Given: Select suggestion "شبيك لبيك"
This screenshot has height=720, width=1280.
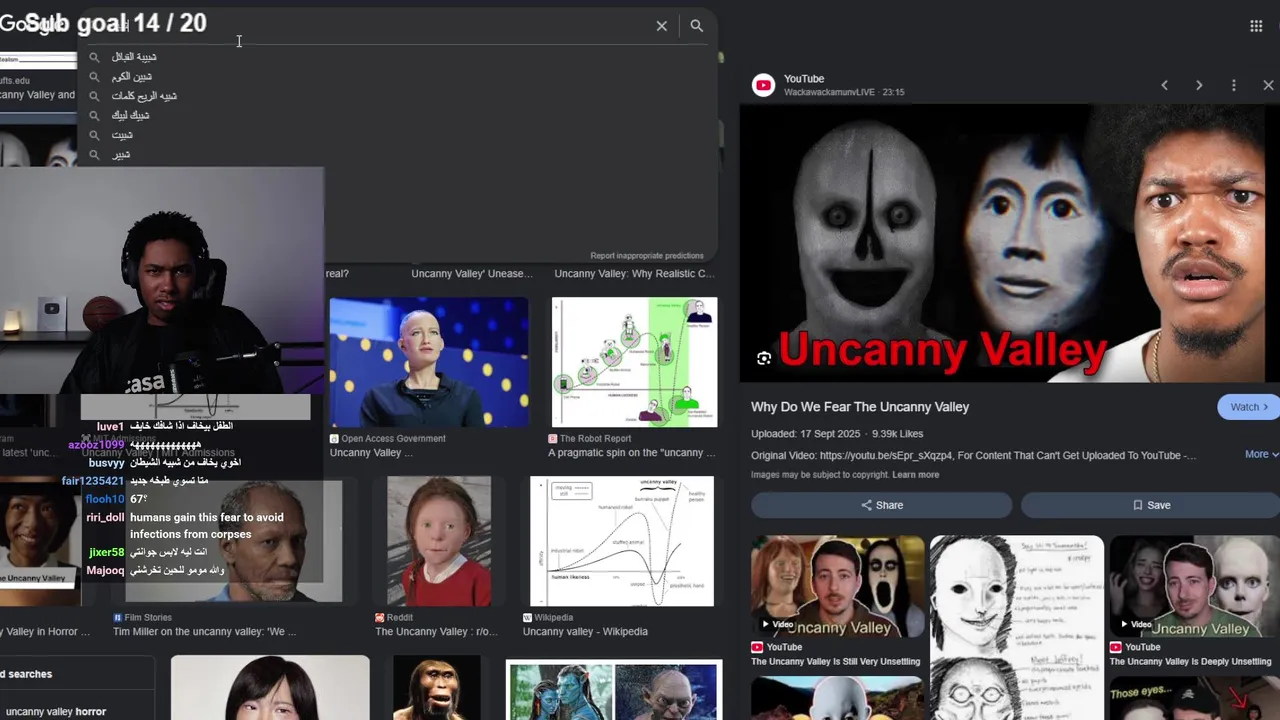Looking at the screenshot, I should coord(131,115).
